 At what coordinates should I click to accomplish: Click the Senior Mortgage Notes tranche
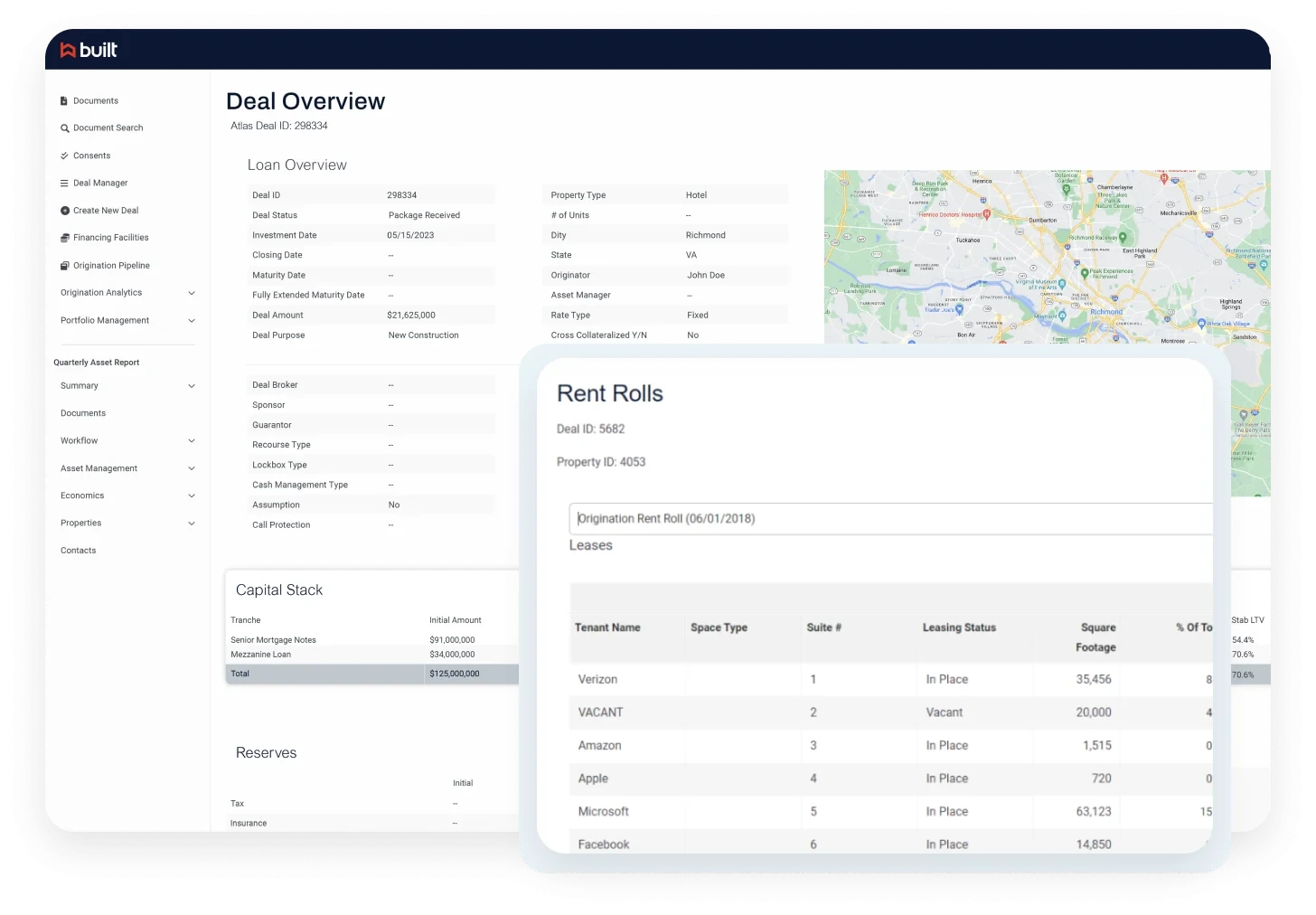[x=273, y=640]
